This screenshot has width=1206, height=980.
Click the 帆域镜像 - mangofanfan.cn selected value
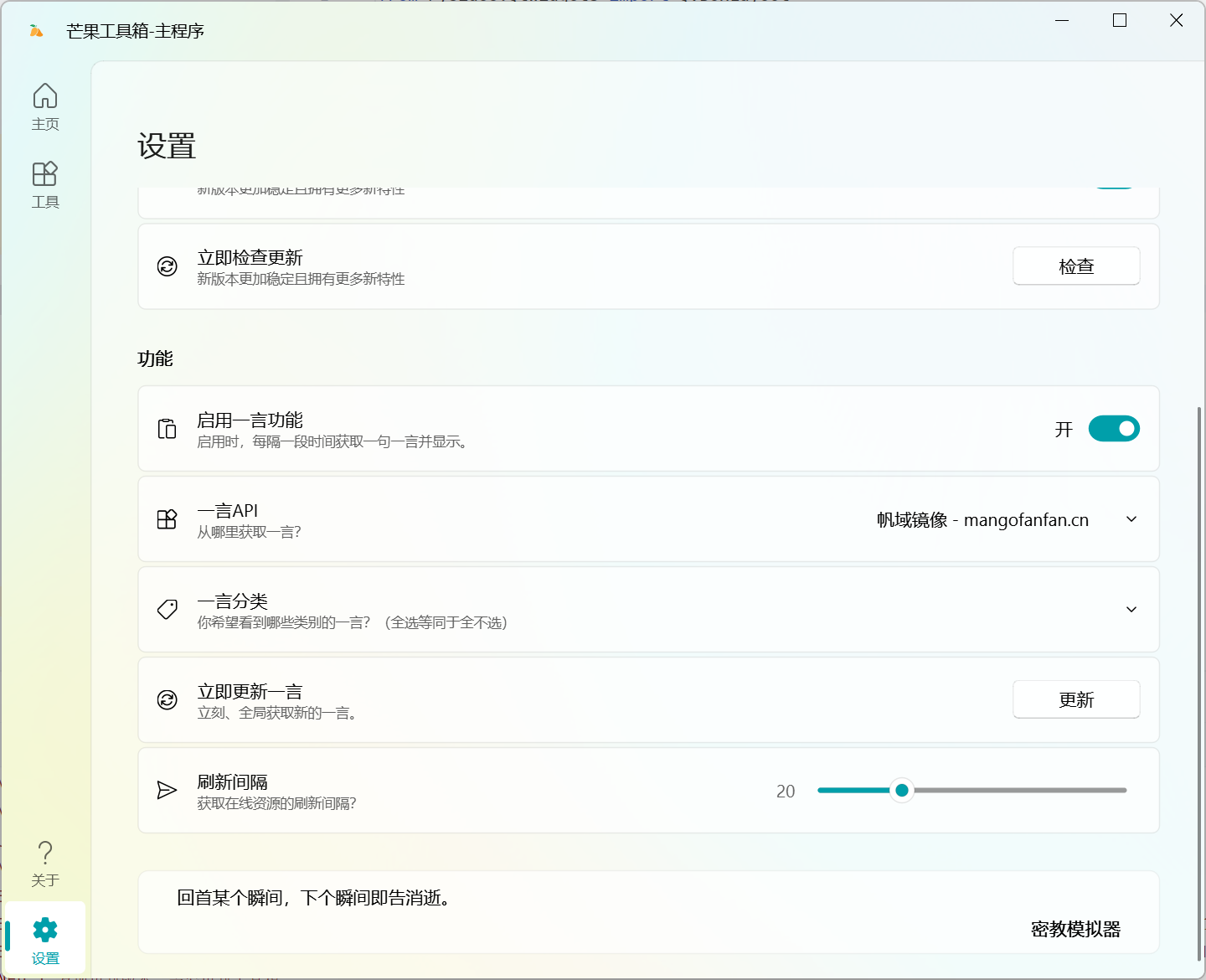[x=983, y=520]
